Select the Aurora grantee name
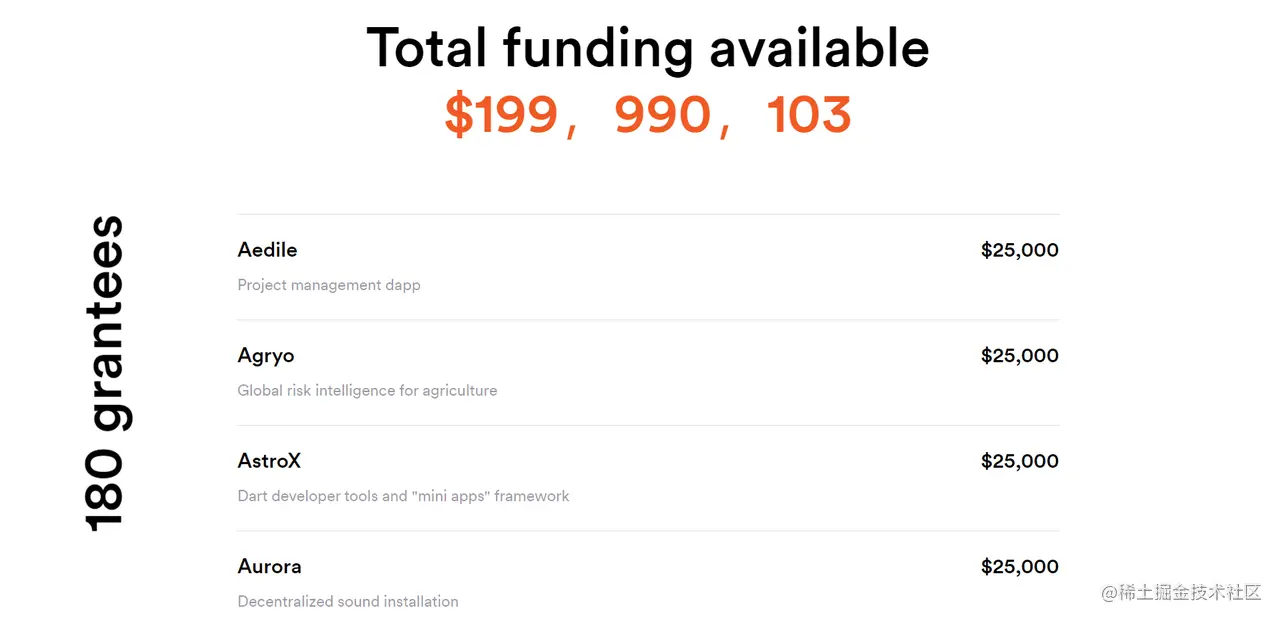Screen dimensions: 1280x621 269,567
